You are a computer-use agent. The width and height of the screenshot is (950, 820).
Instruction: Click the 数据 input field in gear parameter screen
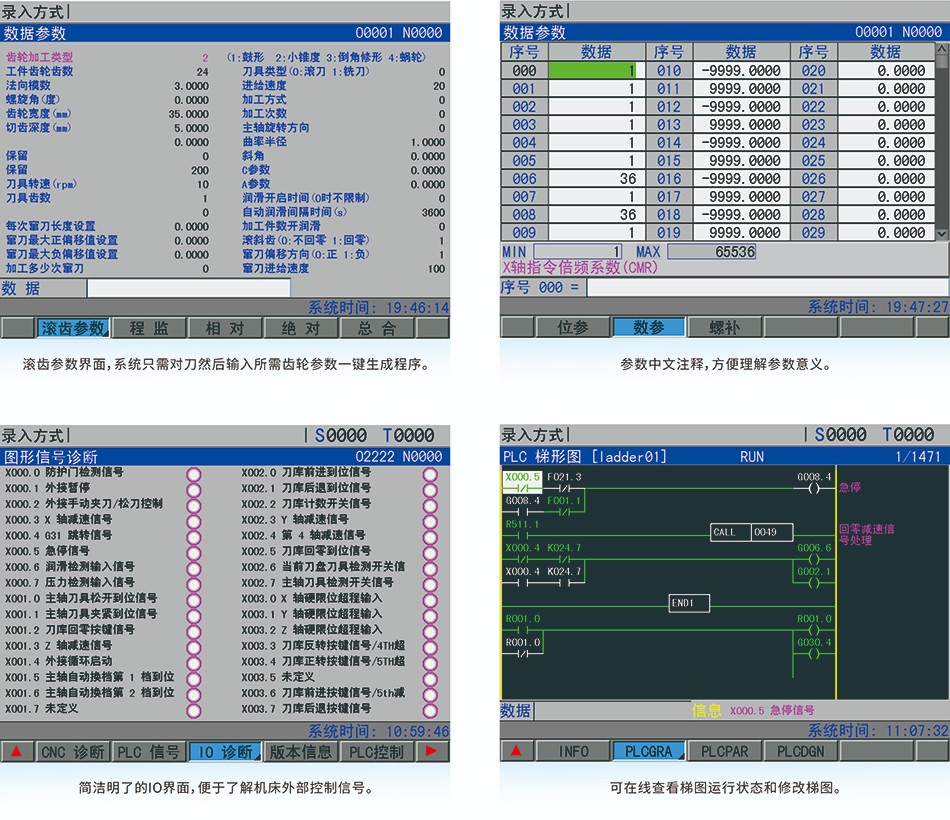(188, 288)
